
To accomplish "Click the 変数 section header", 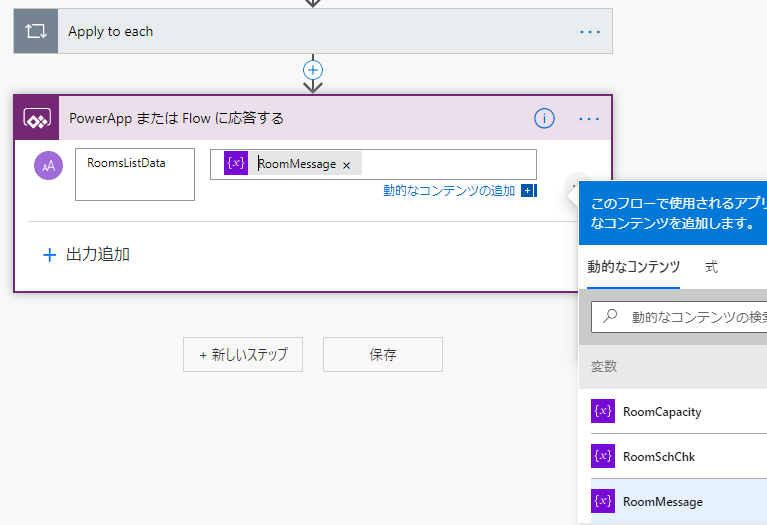I will tap(673, 366).
